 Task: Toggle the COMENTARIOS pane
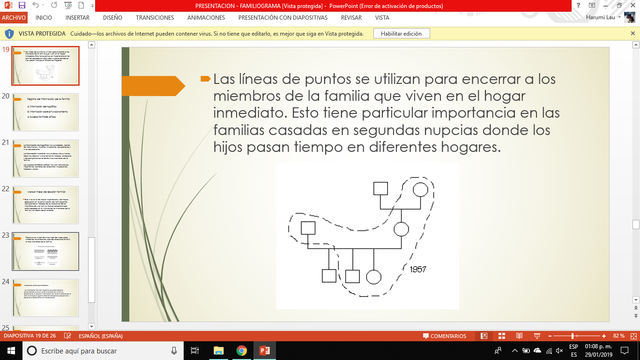pos(444,336)
